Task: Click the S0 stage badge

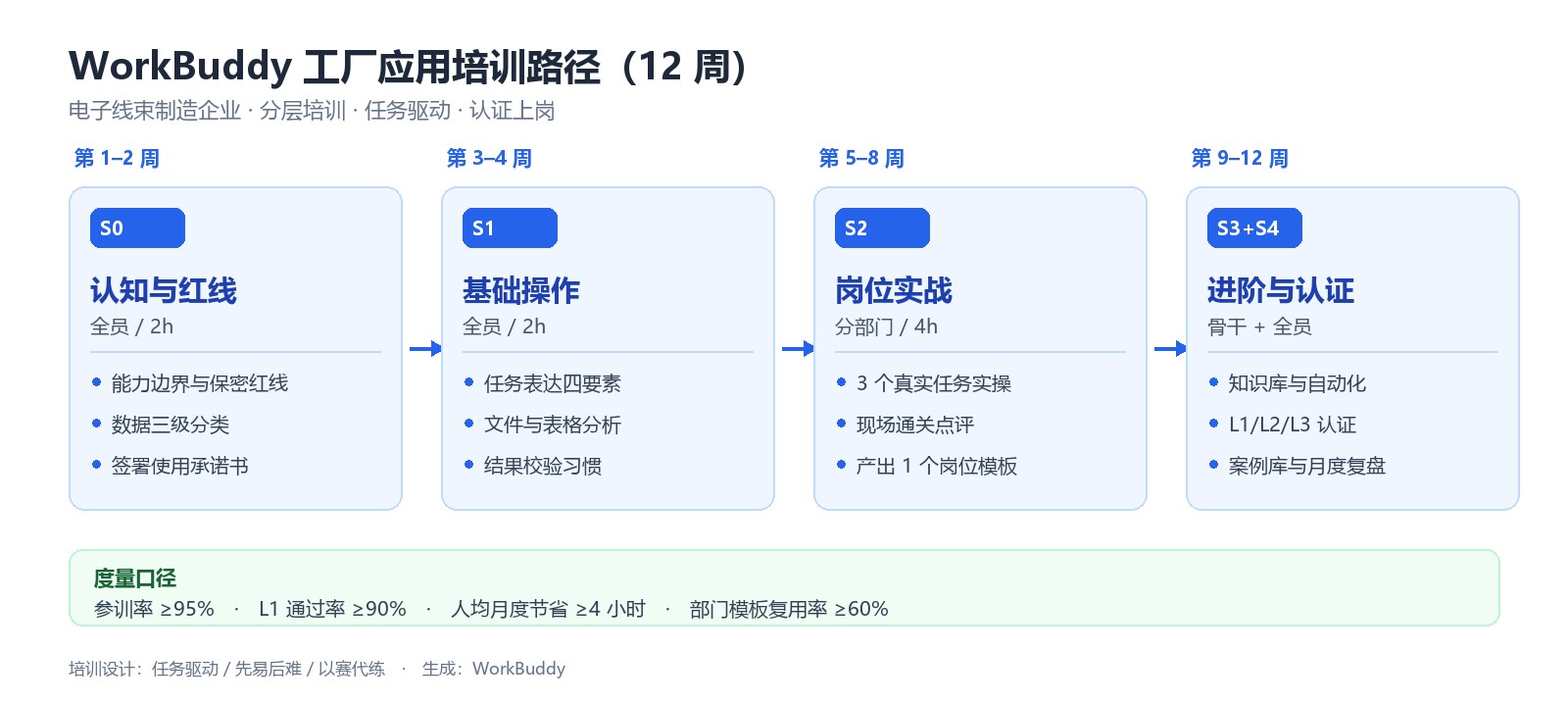Action: 137,228
